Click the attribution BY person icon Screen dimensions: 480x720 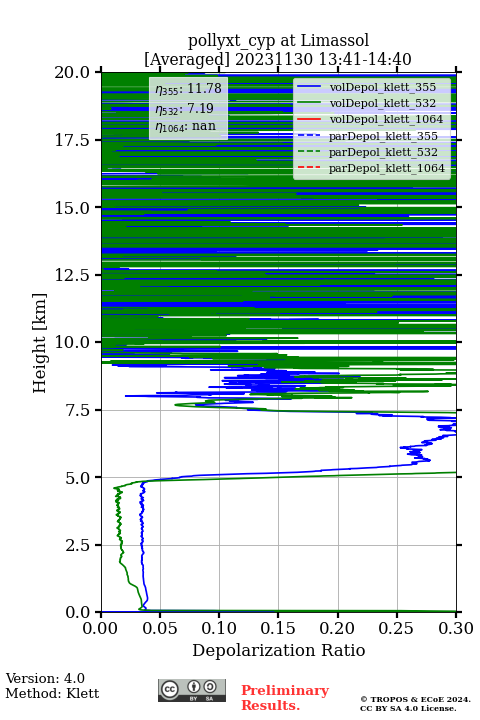(x=195, y=686)
